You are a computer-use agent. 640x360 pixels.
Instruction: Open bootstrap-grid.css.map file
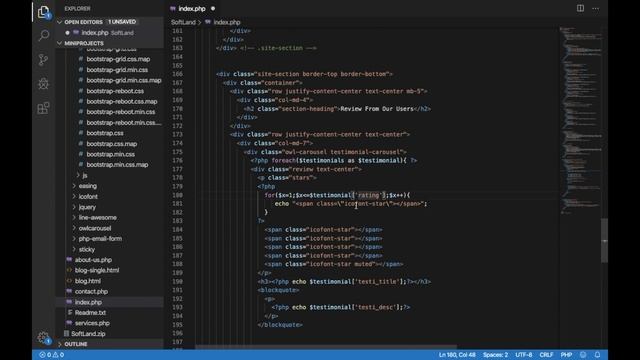click(x=118, y=59)
